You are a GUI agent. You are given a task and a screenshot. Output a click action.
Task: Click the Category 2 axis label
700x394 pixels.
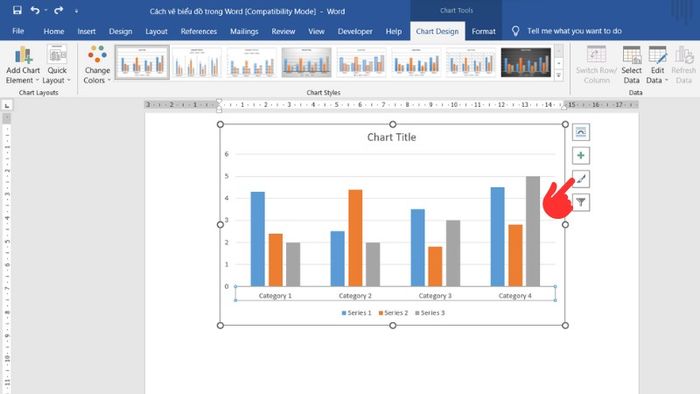click(355, 295)
